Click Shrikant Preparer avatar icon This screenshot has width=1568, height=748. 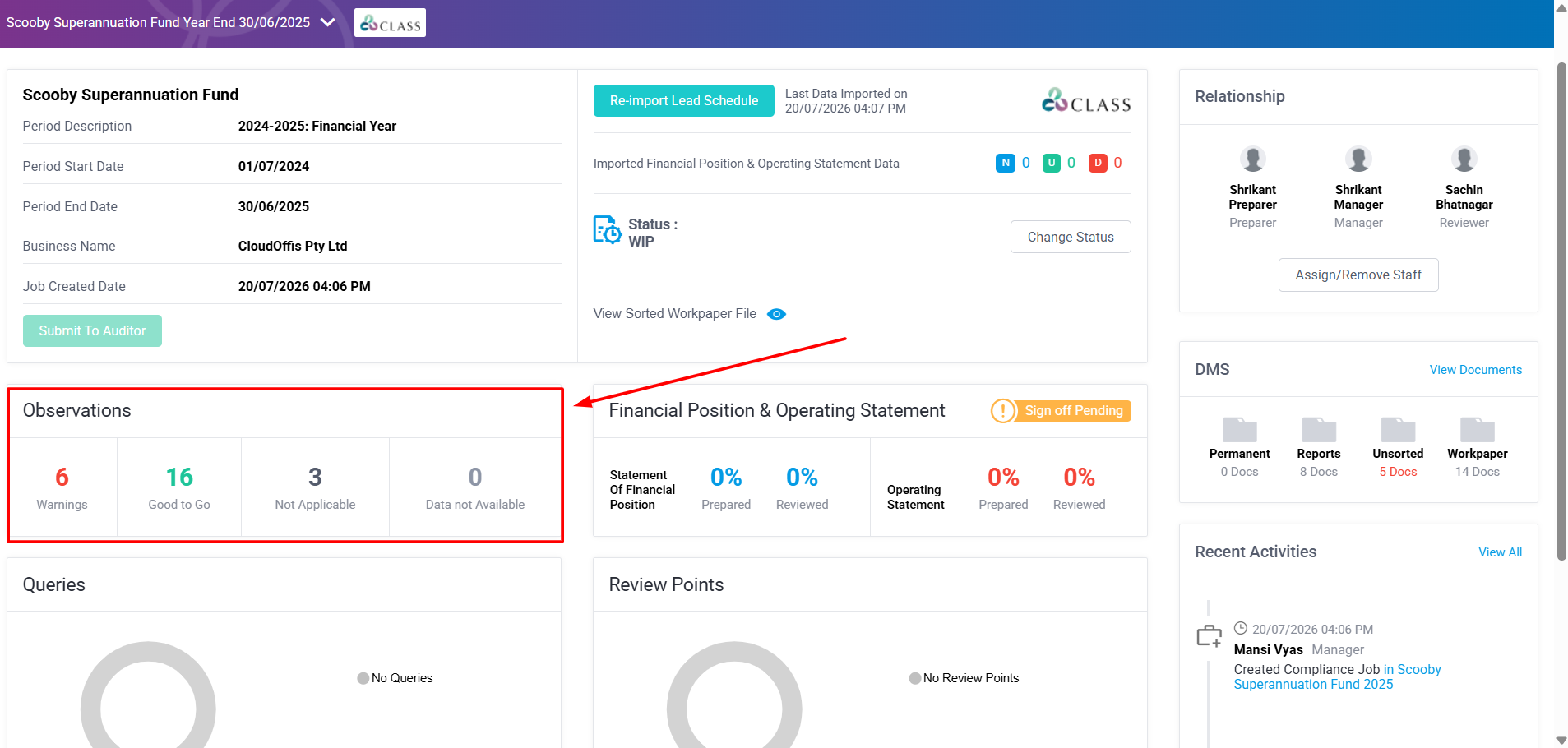[x=1252, y=159]
